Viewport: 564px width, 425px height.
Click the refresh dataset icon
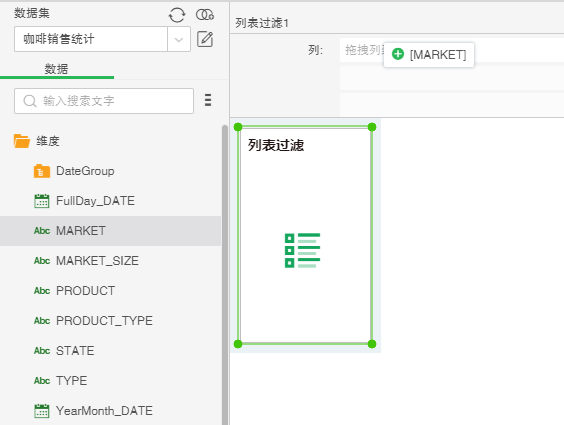coord(177,15)
